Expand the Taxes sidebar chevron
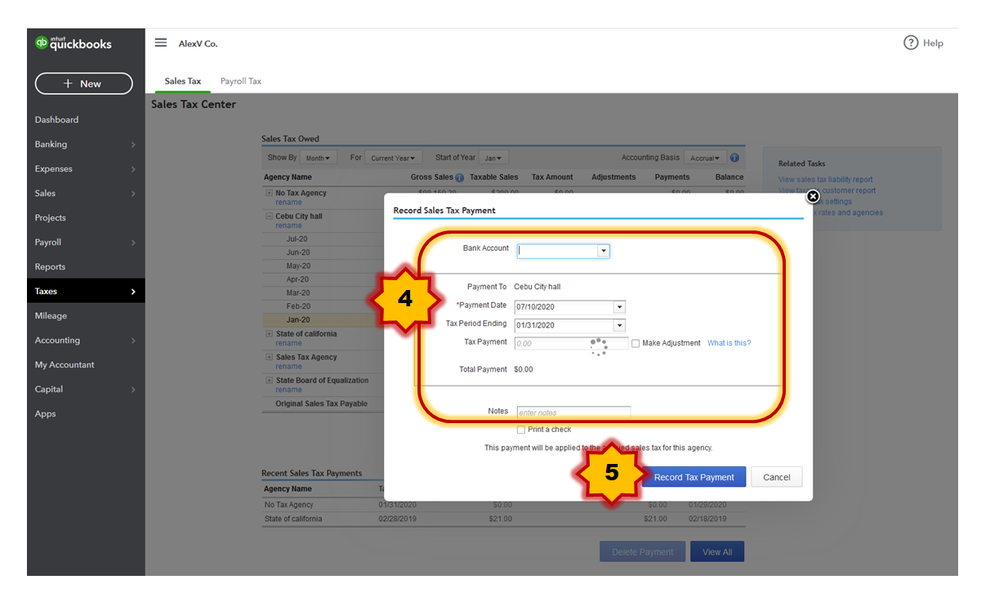The image size is (999, 602). [x=133, y=292]
